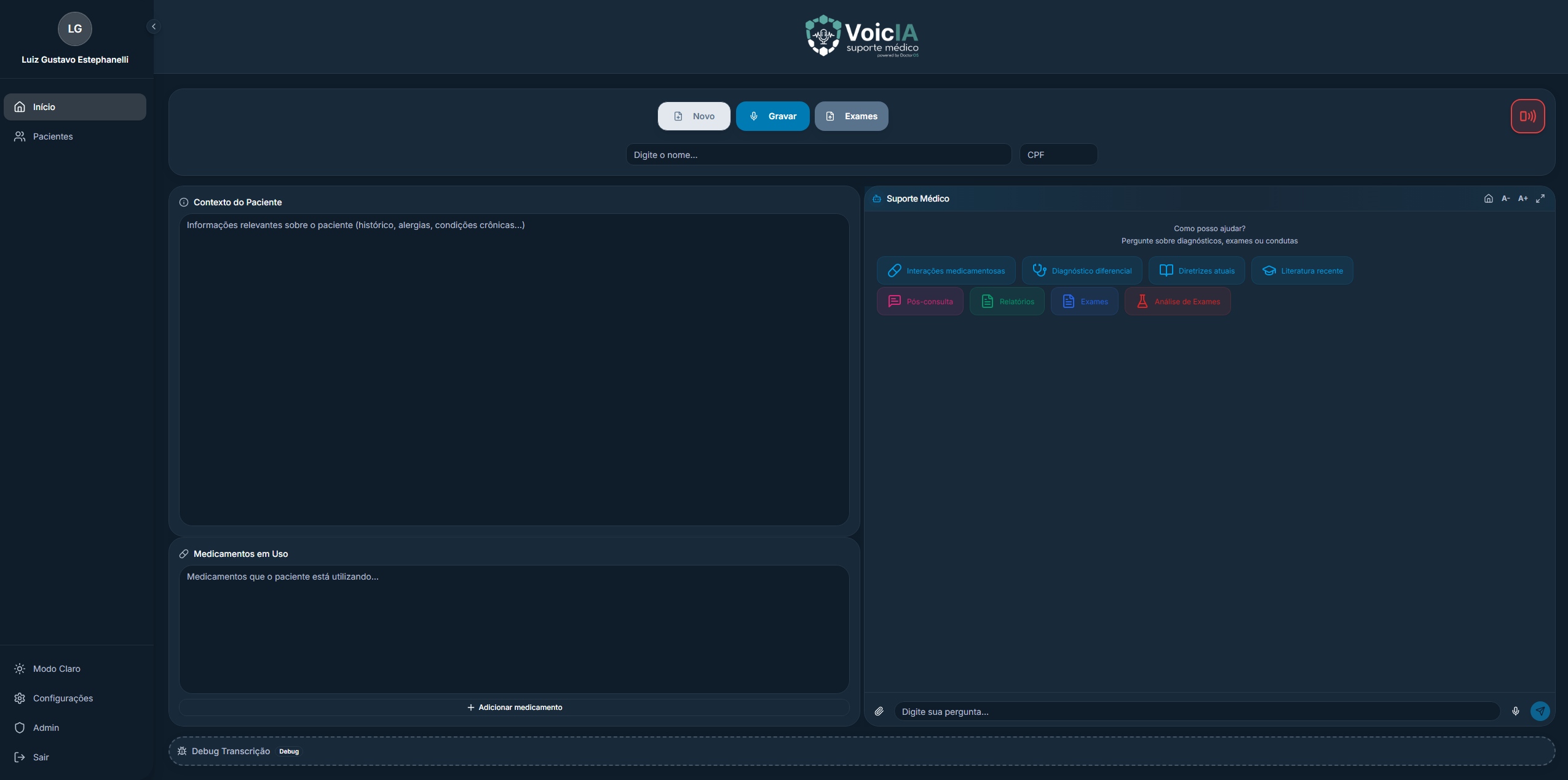Click the paperclip attach icon
Screen dimensions: 1568x780
(879, 711)
